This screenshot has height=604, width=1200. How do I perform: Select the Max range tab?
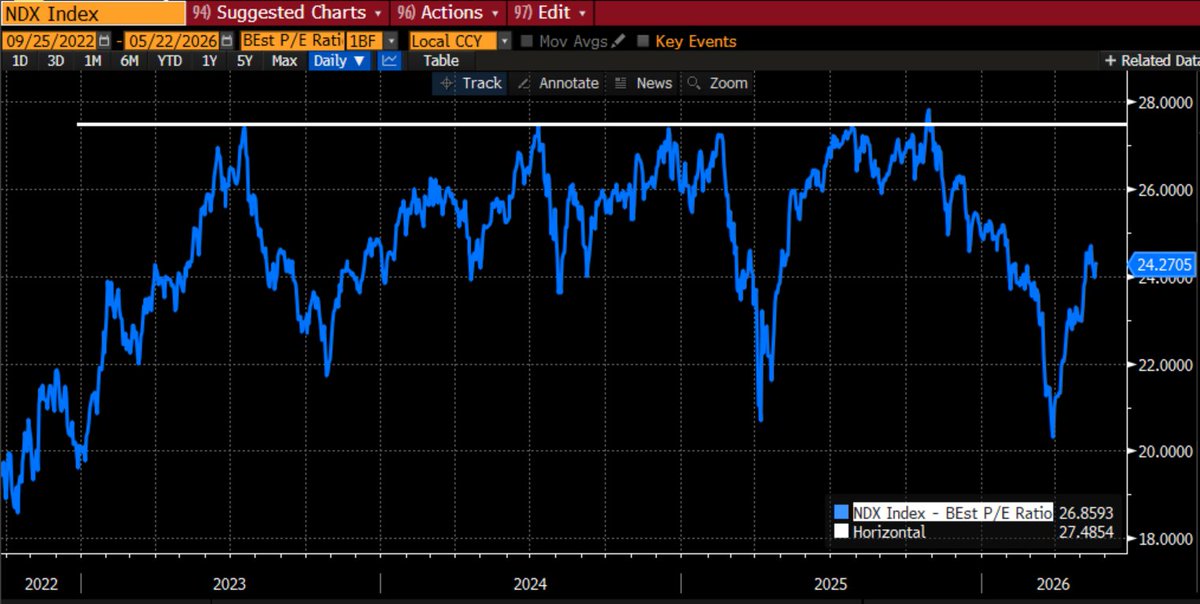click(284, 61)
